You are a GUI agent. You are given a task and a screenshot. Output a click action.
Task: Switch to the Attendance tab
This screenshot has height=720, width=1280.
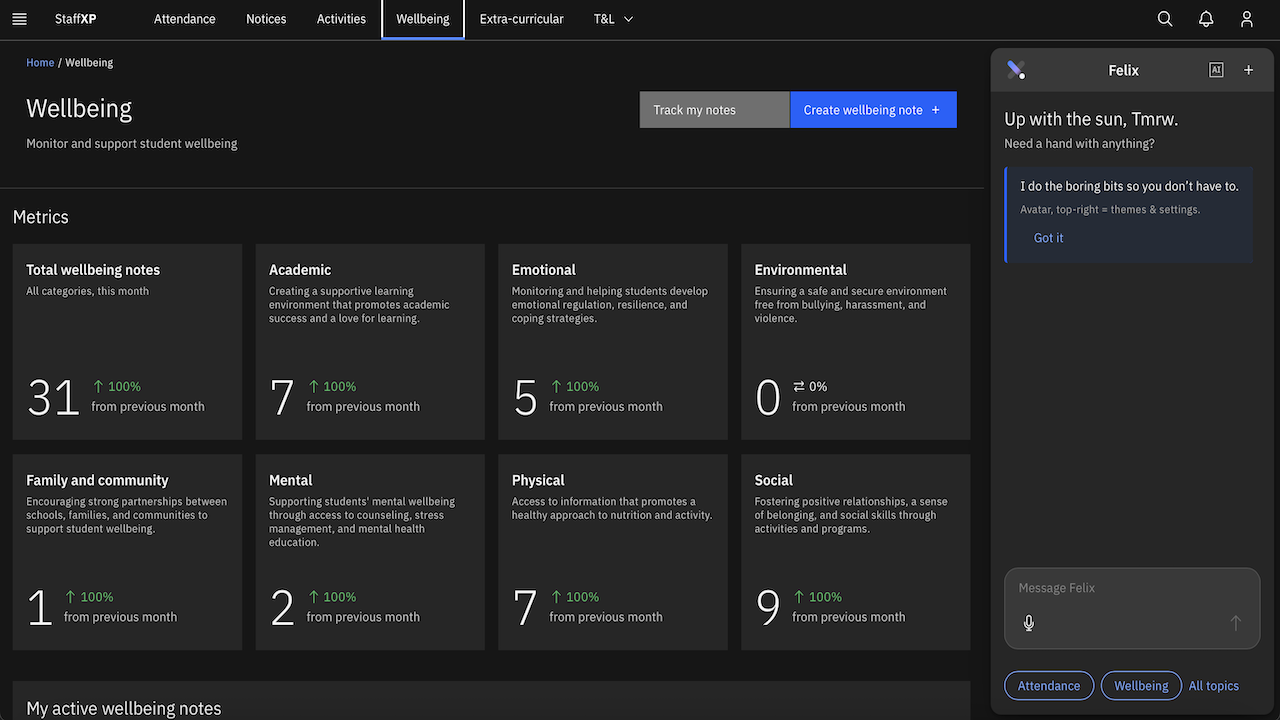[x=185, y=19]
